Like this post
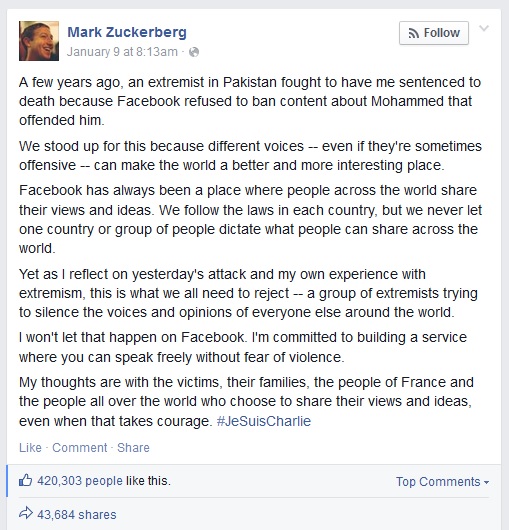 click(x=30, y=448)
